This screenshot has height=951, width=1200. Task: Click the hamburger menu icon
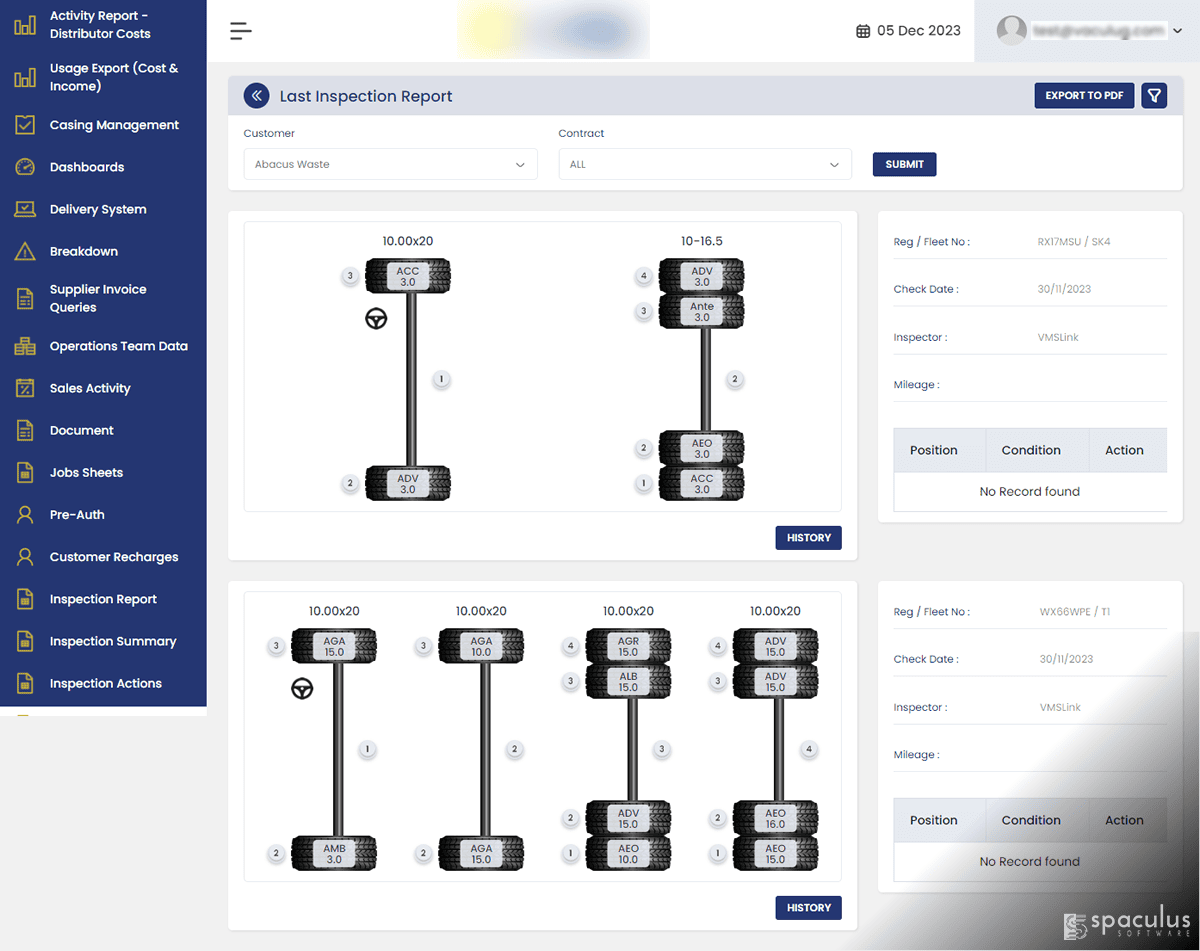tap(241, 31)
